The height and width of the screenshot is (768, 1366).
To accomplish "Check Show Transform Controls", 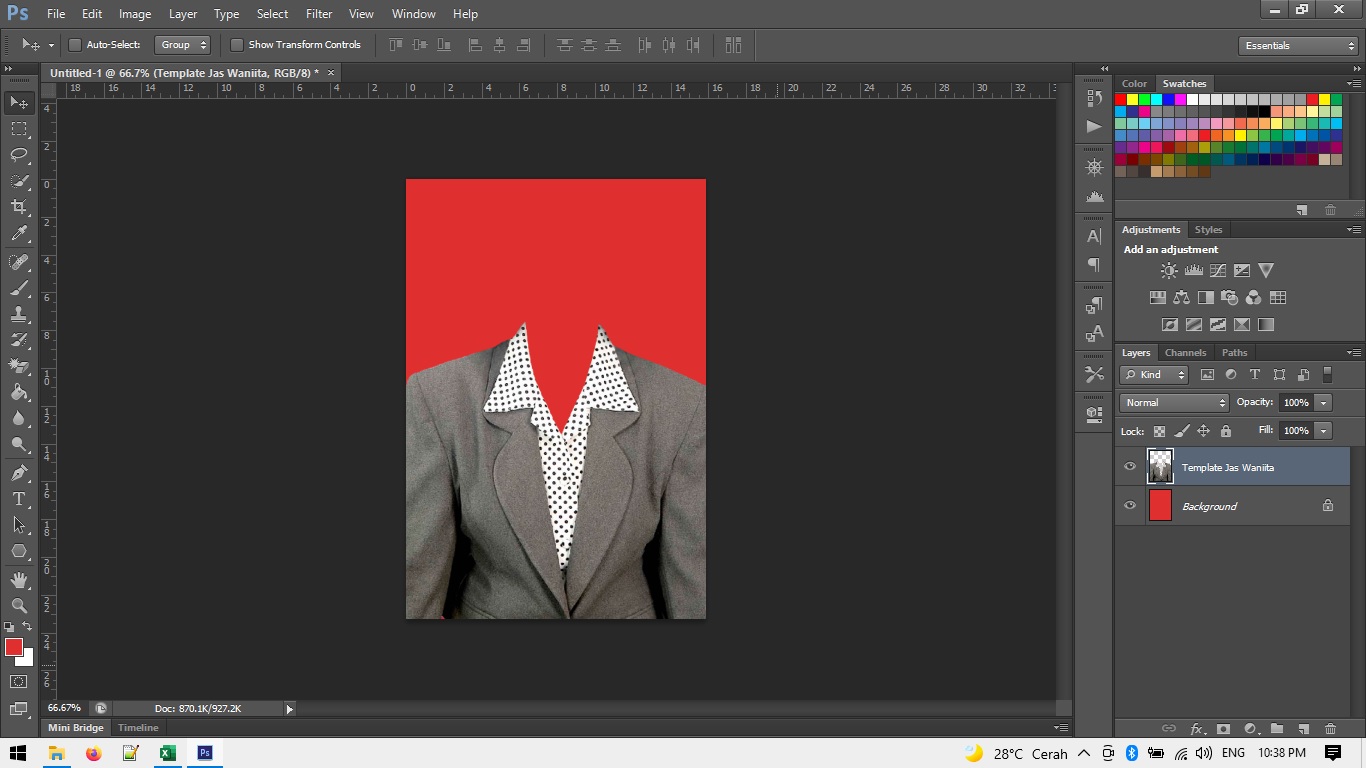I will 237,44.
